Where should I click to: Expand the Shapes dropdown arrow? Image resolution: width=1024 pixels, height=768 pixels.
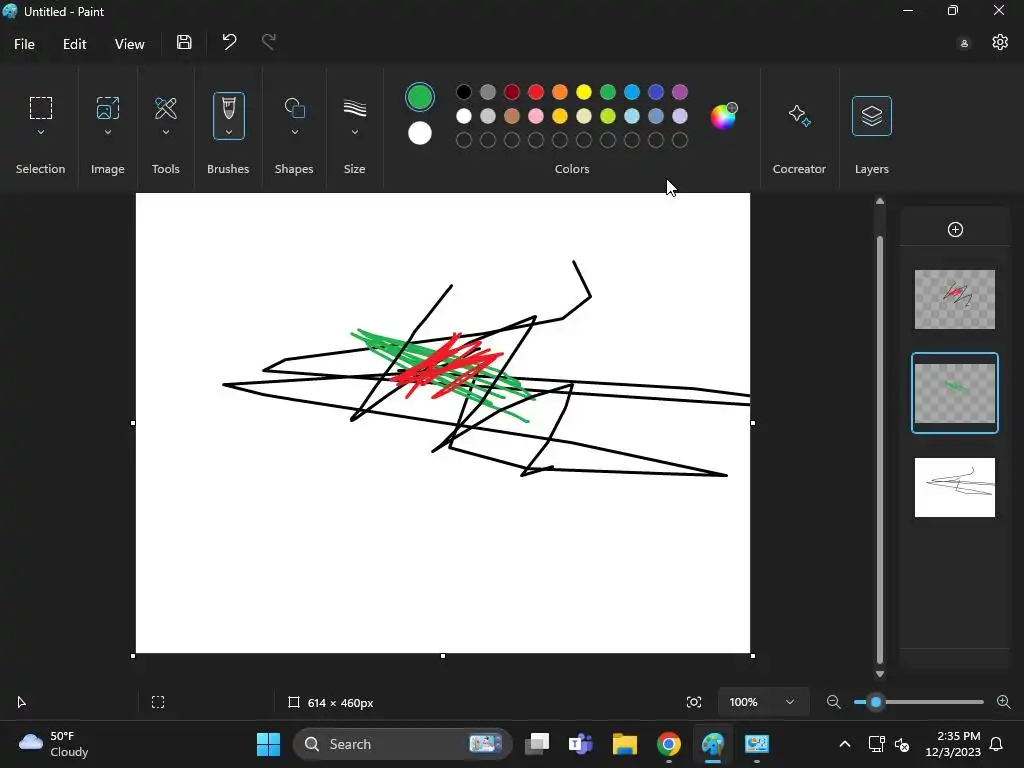coord(295,132)
